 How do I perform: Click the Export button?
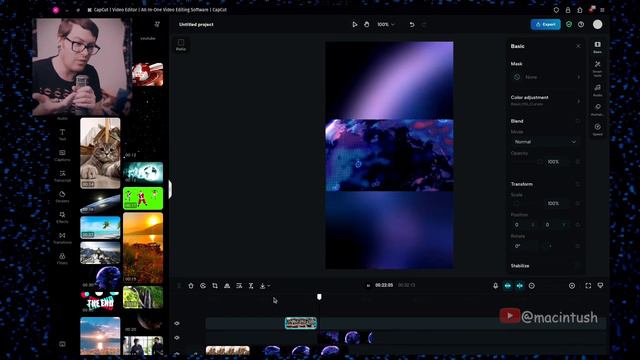coord(545,24)
